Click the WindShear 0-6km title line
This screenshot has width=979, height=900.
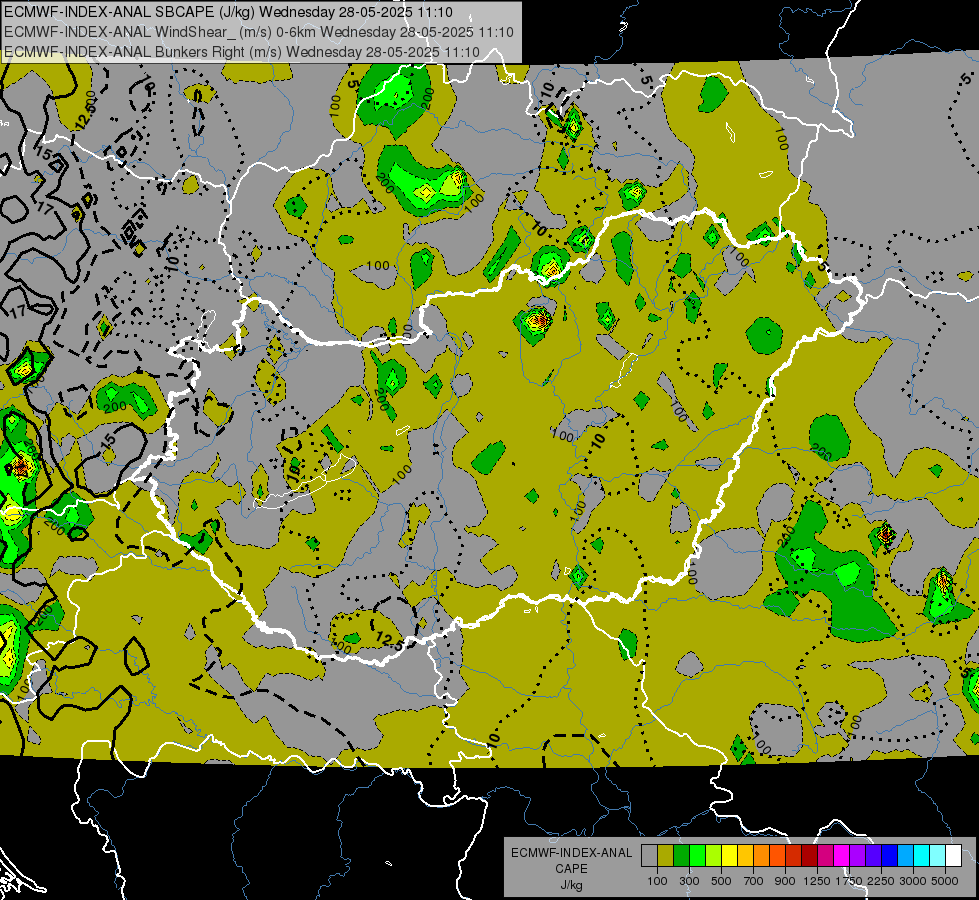pyautogui.click(x=258, y=32)
